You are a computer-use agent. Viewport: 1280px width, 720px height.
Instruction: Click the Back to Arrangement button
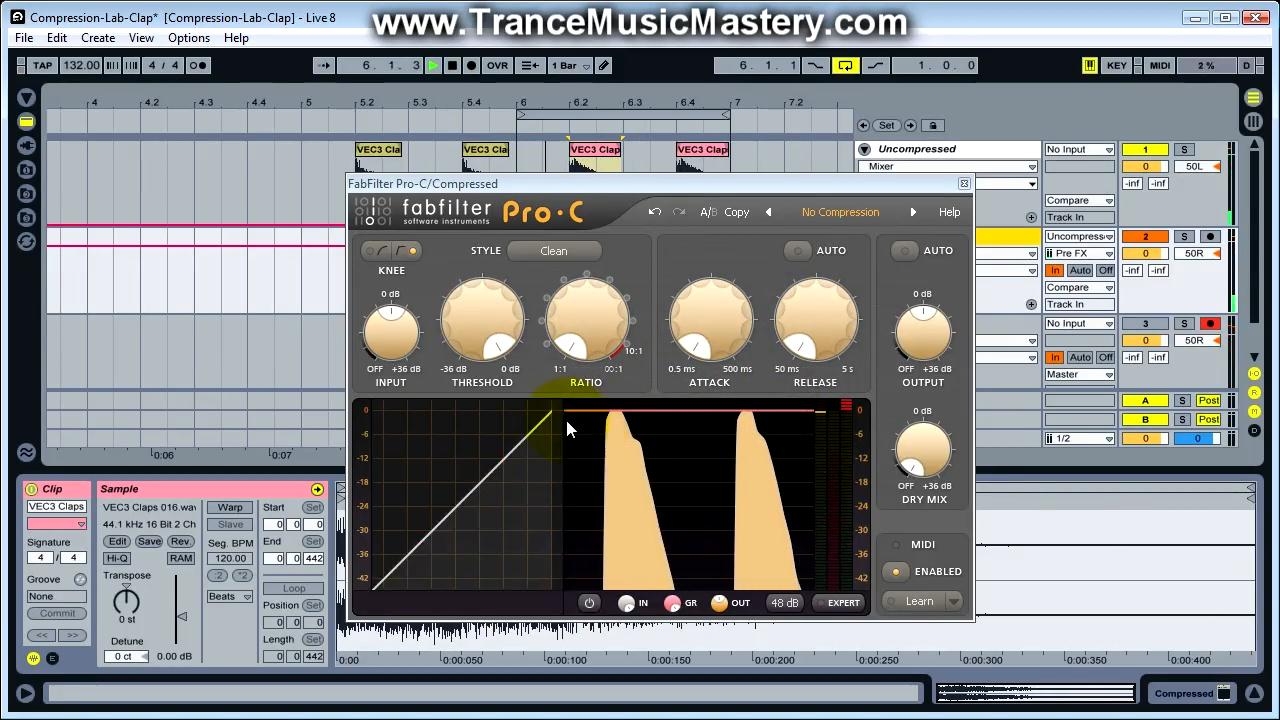point(530,66)
